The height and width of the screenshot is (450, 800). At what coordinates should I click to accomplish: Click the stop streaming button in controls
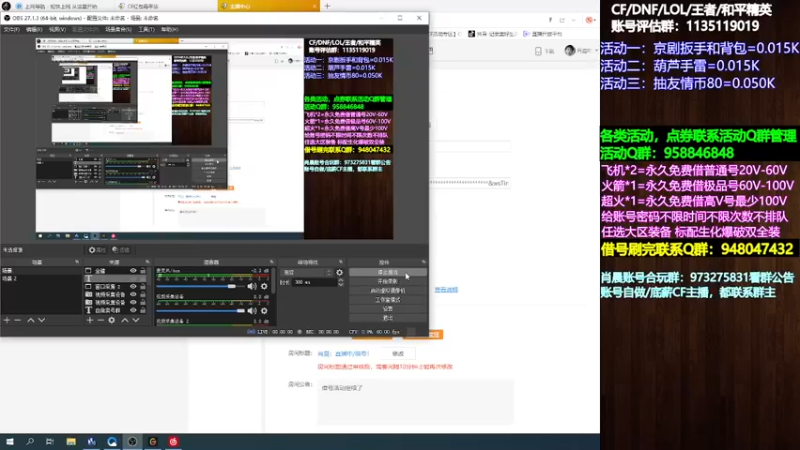pyautogui.click(x=388, y=272)
